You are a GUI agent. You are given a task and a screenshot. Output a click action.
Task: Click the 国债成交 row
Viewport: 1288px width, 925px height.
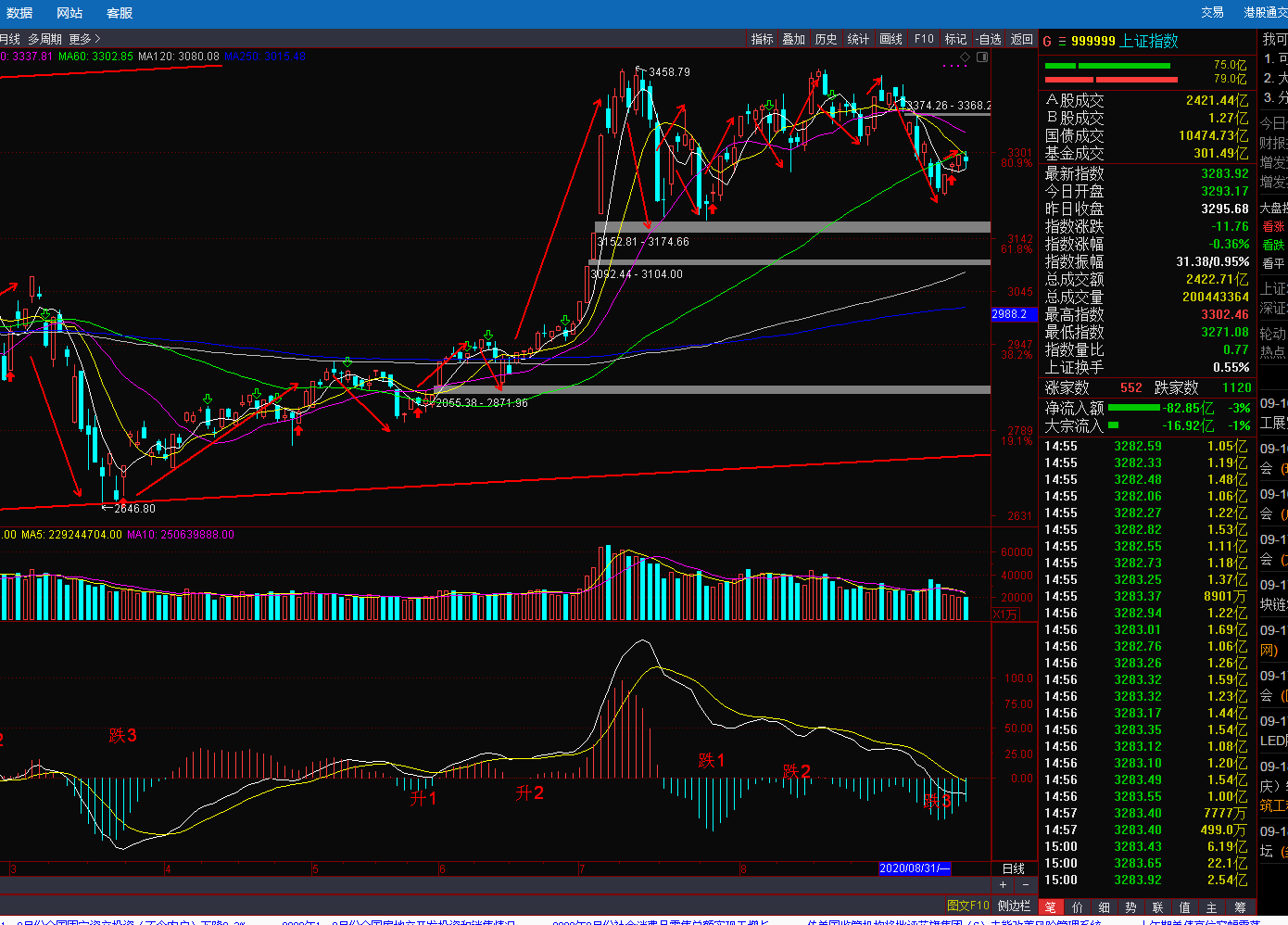(1146, 135)
